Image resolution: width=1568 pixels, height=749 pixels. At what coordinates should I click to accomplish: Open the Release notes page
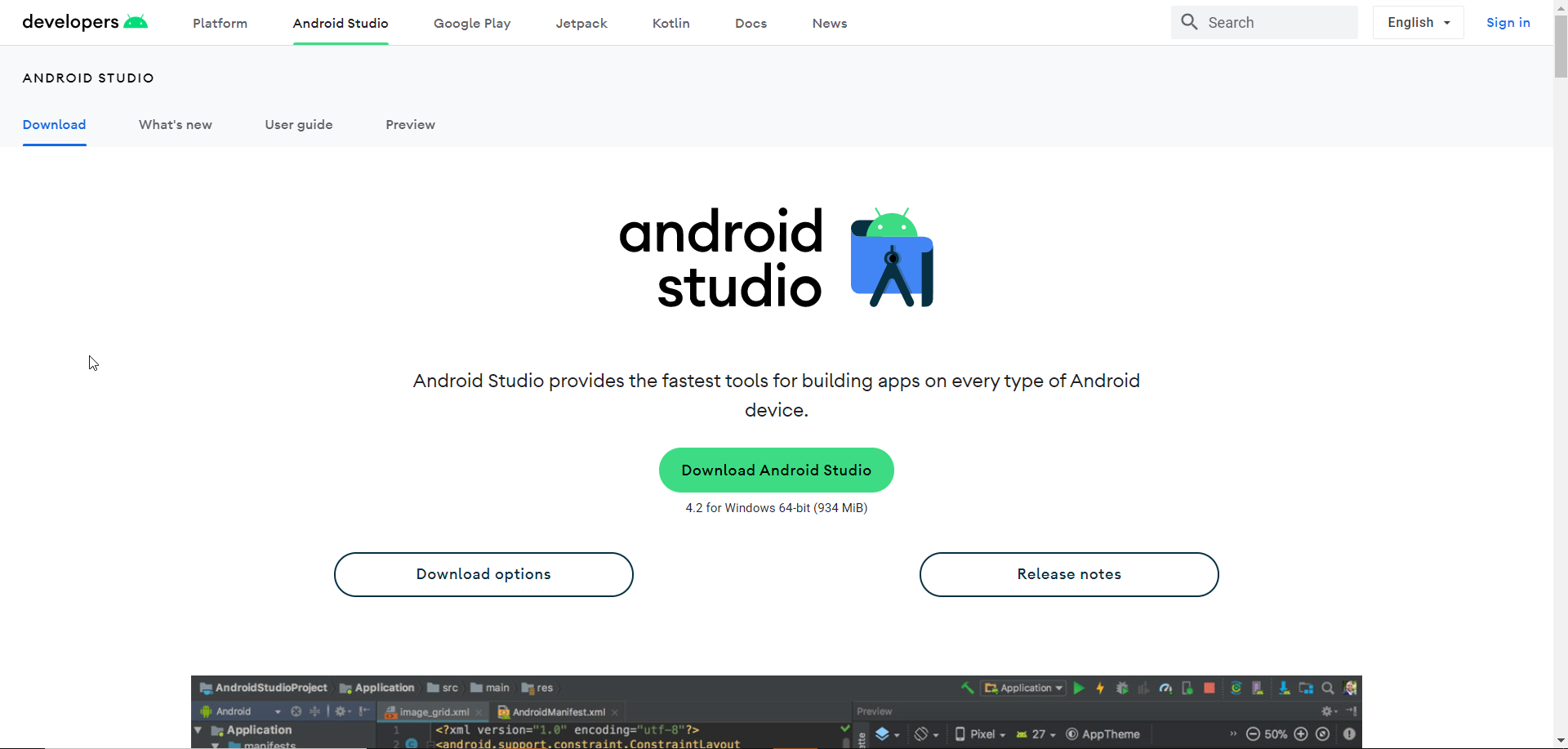pos(1068,574)
